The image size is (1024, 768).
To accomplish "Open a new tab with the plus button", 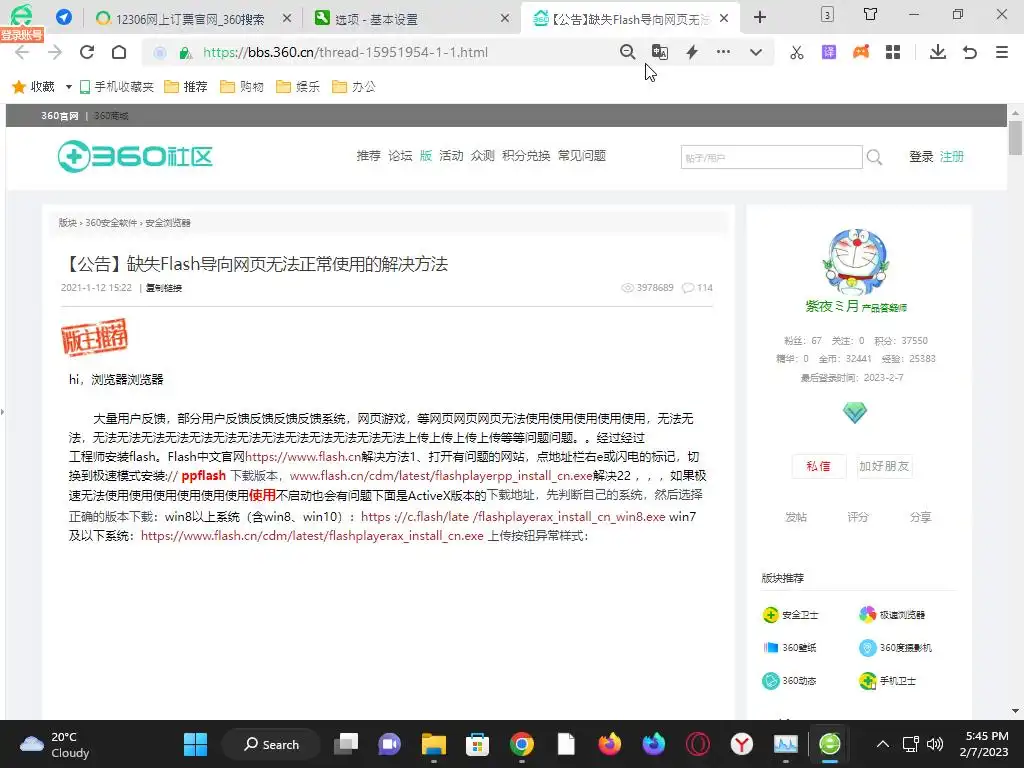I will [760, 18].
